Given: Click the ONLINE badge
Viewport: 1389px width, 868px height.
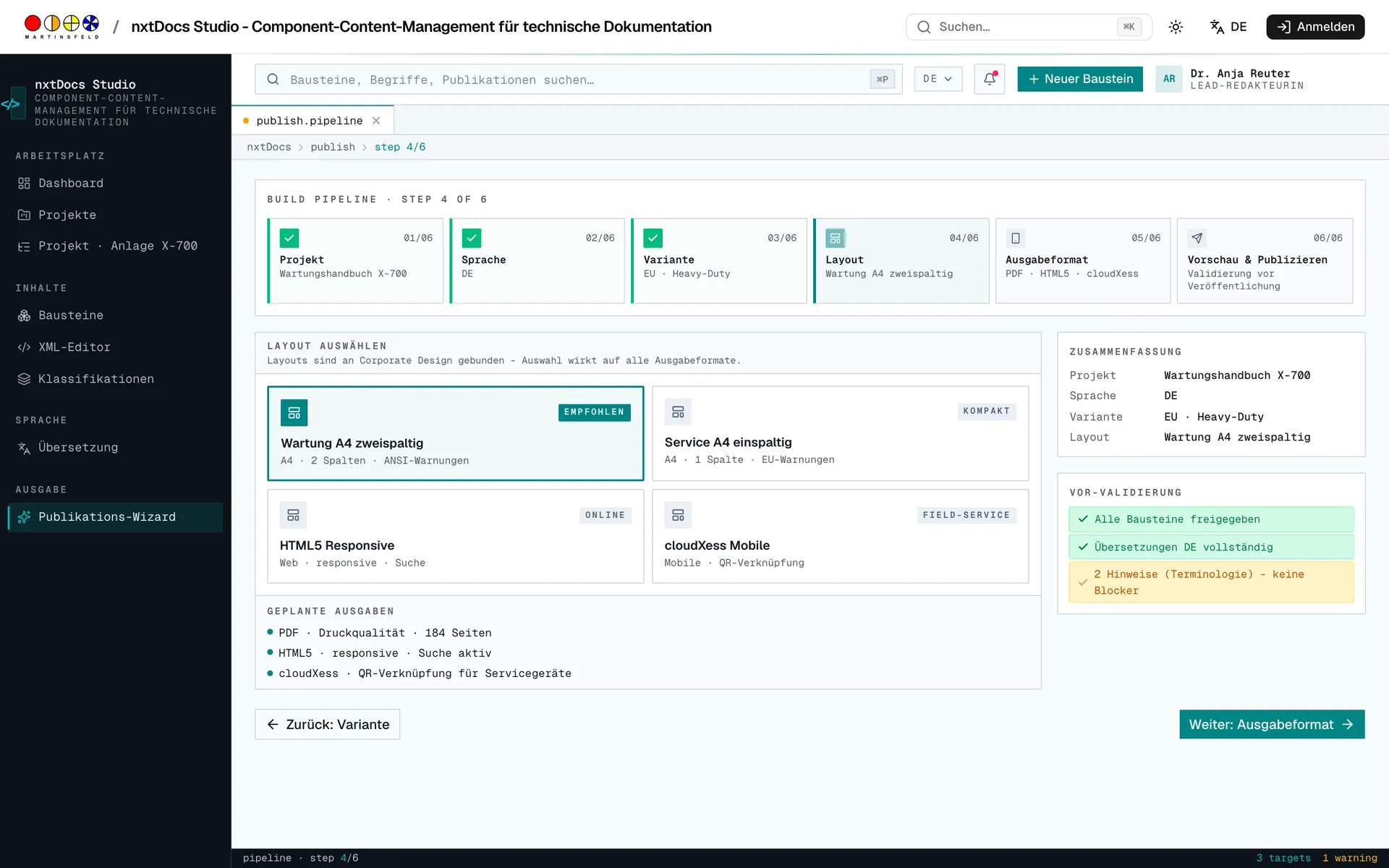Looking at the screenshot, I should [x=605, y=515].
